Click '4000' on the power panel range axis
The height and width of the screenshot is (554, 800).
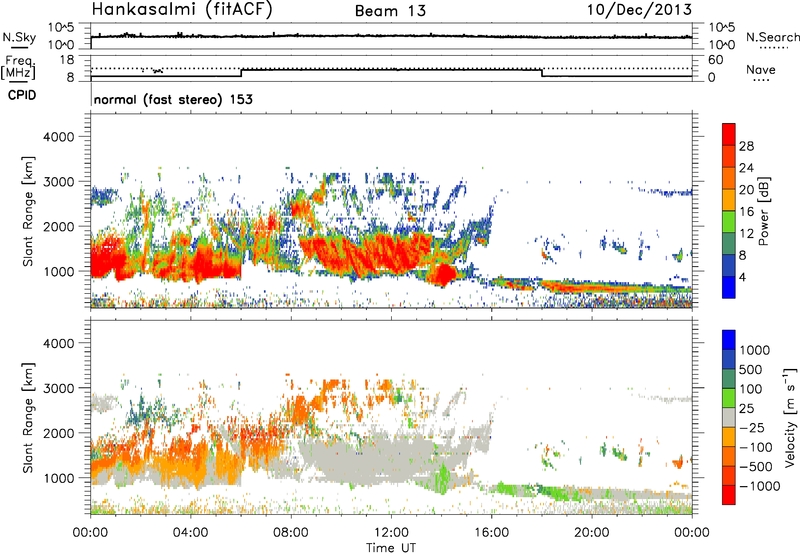pyautogui.click(x=59, y=137)
